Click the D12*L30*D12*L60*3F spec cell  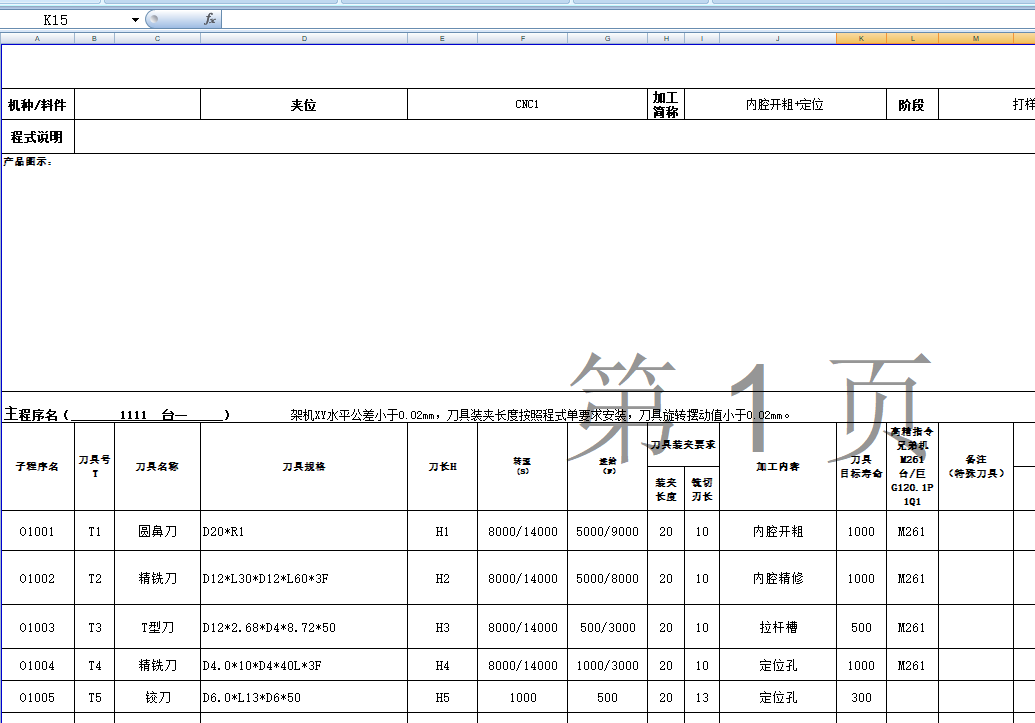pos(304,578)
